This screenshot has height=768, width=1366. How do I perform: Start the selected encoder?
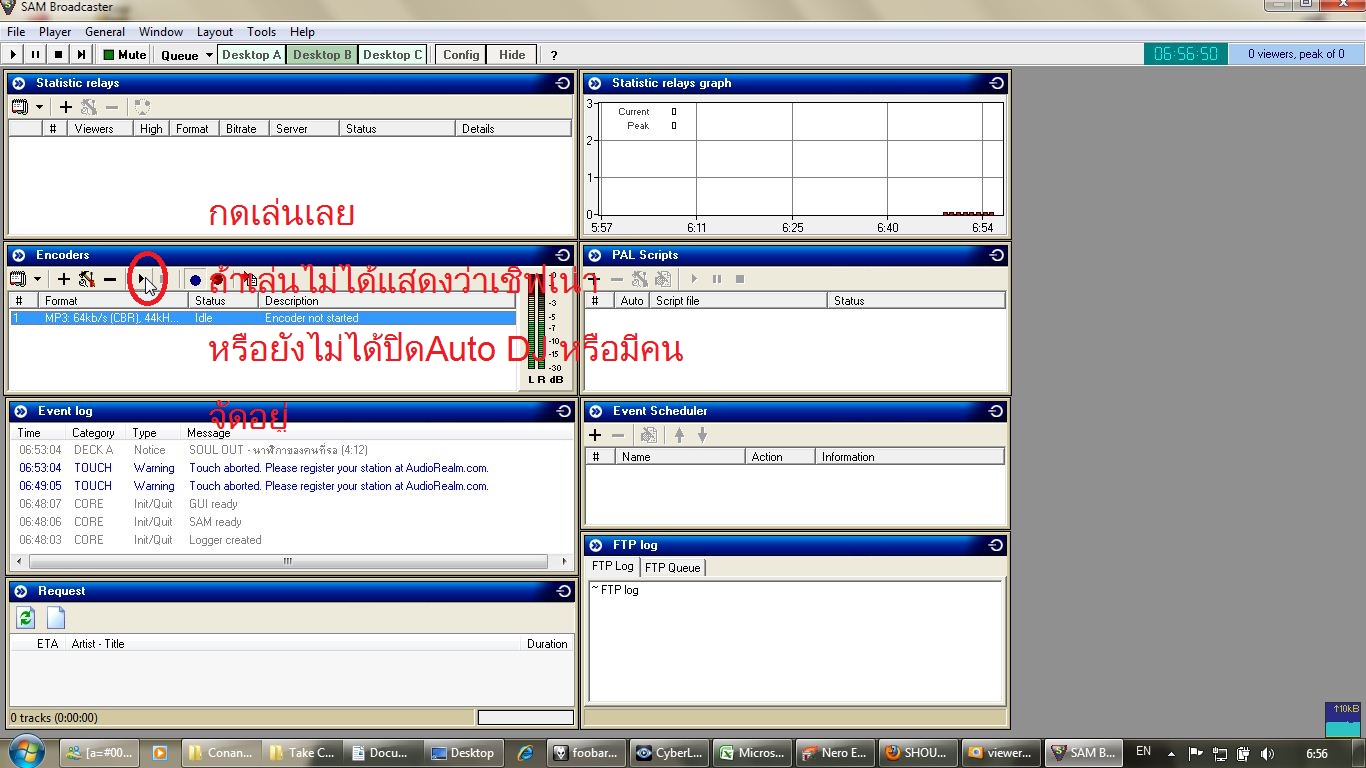(x=143, y=280)
